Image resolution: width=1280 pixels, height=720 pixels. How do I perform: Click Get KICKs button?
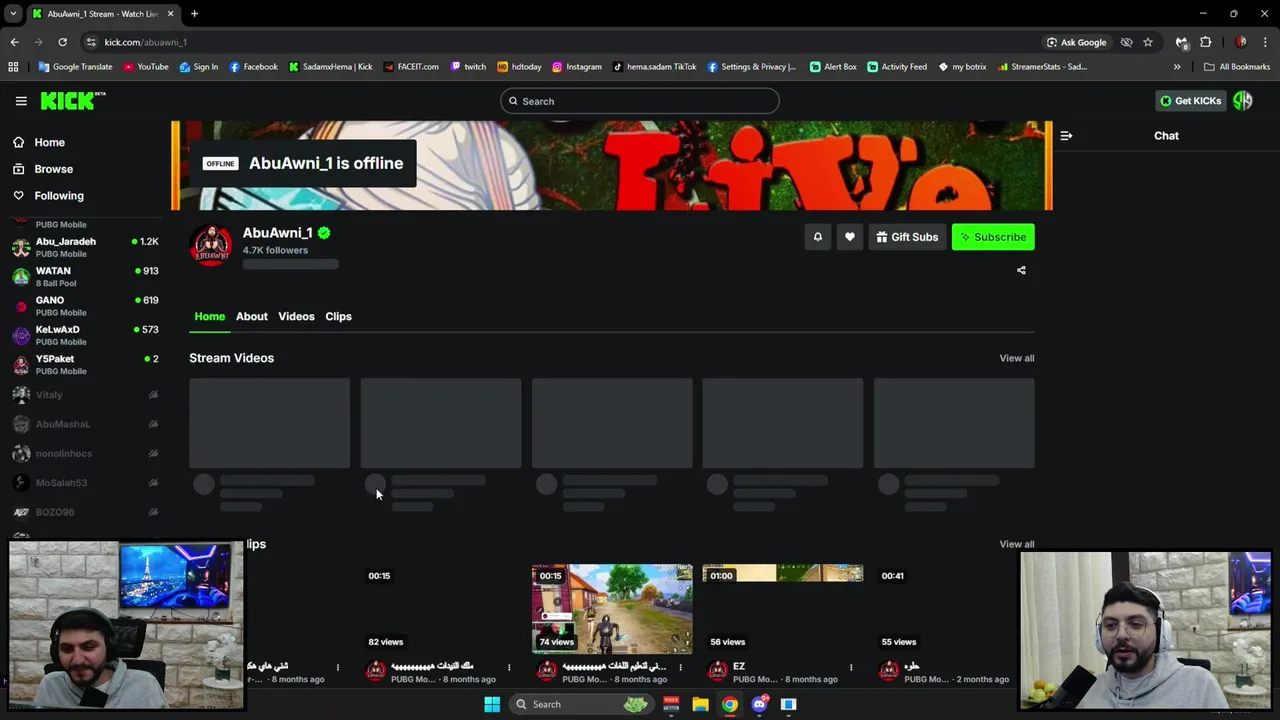pyautogui.click(x=1190, y=100)
